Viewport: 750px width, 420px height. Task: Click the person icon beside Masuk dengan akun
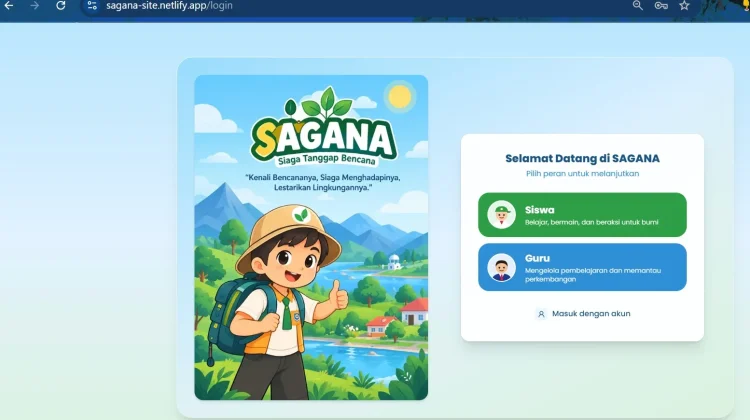pos(541,314)
